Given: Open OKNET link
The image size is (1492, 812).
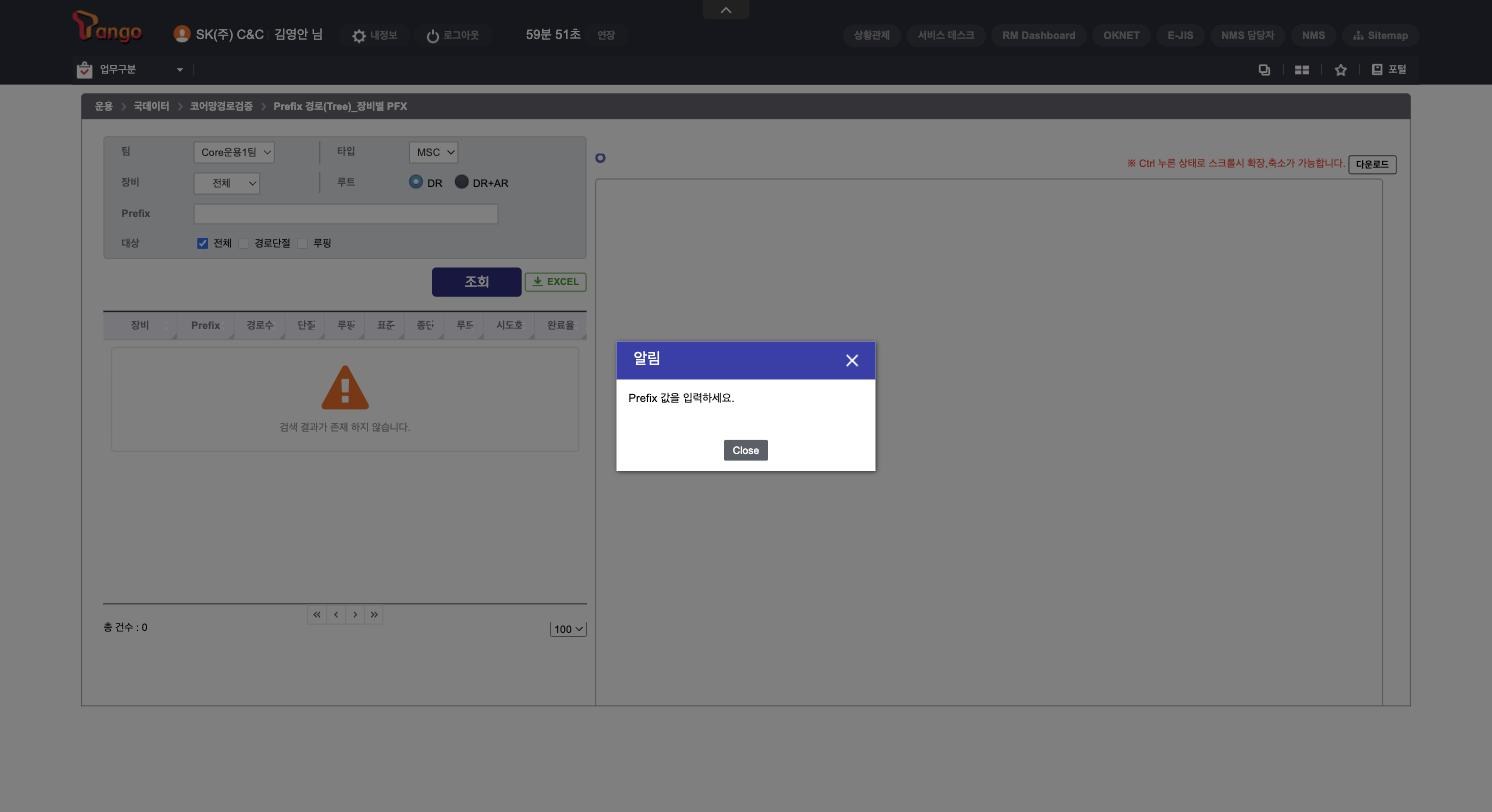Looking at the screenshot, I should click(1121, 35).
